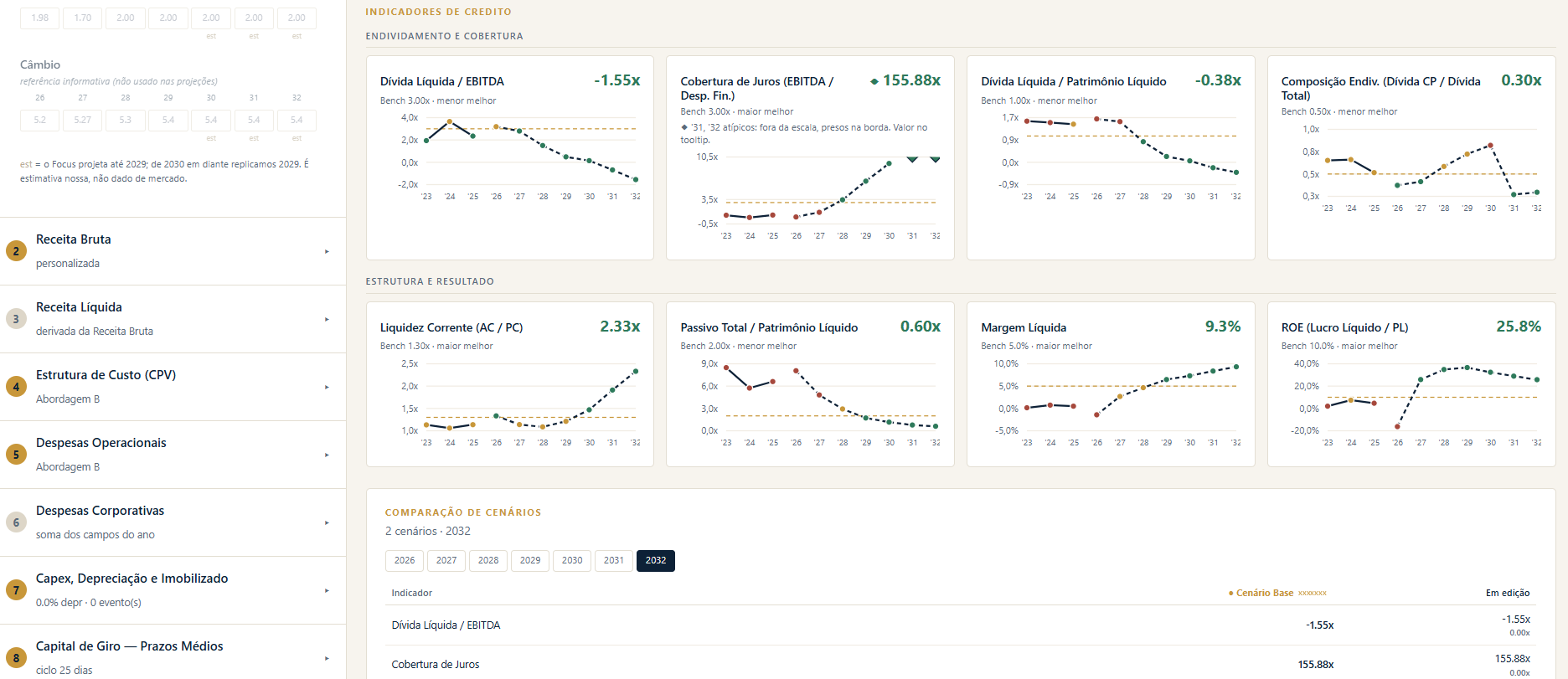Expand the Capital de Giro section arrow

tap(327, 658)
